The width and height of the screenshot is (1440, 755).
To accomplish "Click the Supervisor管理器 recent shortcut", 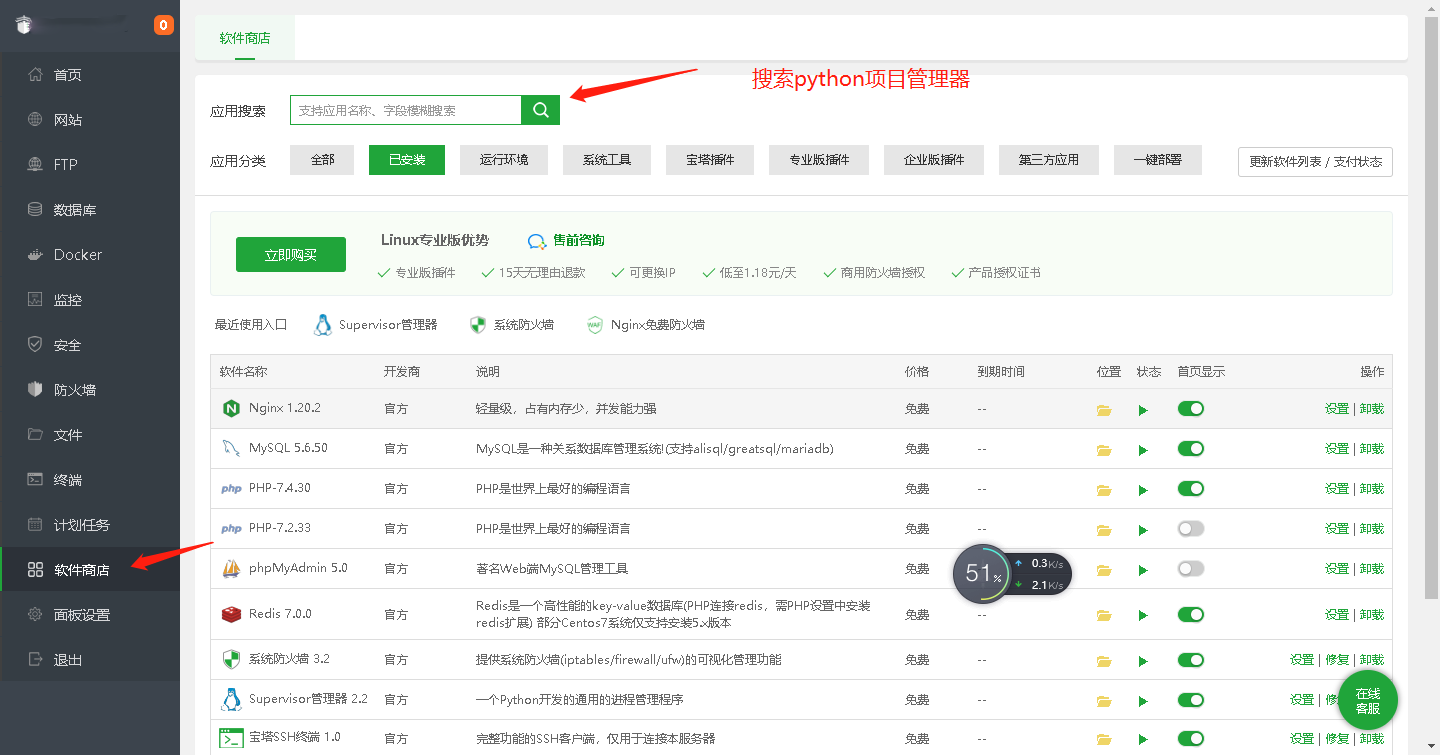I will pos(376,325).
